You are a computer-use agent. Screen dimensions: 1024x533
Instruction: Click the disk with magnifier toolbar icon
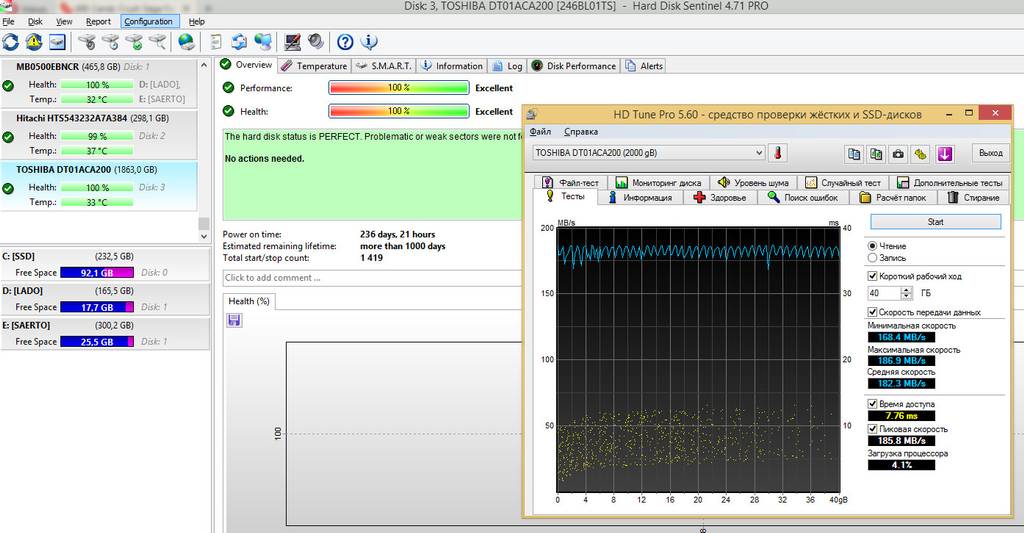[157, 42]
